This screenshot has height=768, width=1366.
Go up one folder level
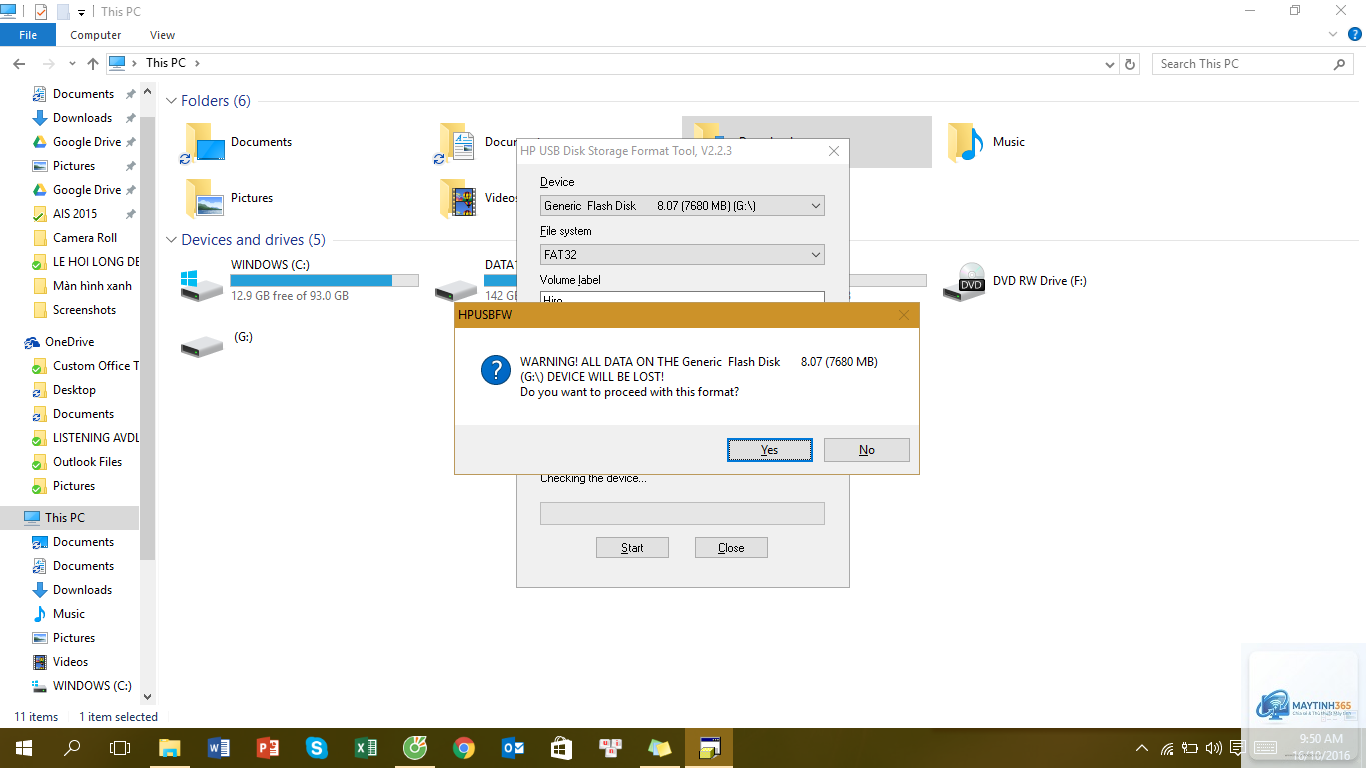(93, 64)
